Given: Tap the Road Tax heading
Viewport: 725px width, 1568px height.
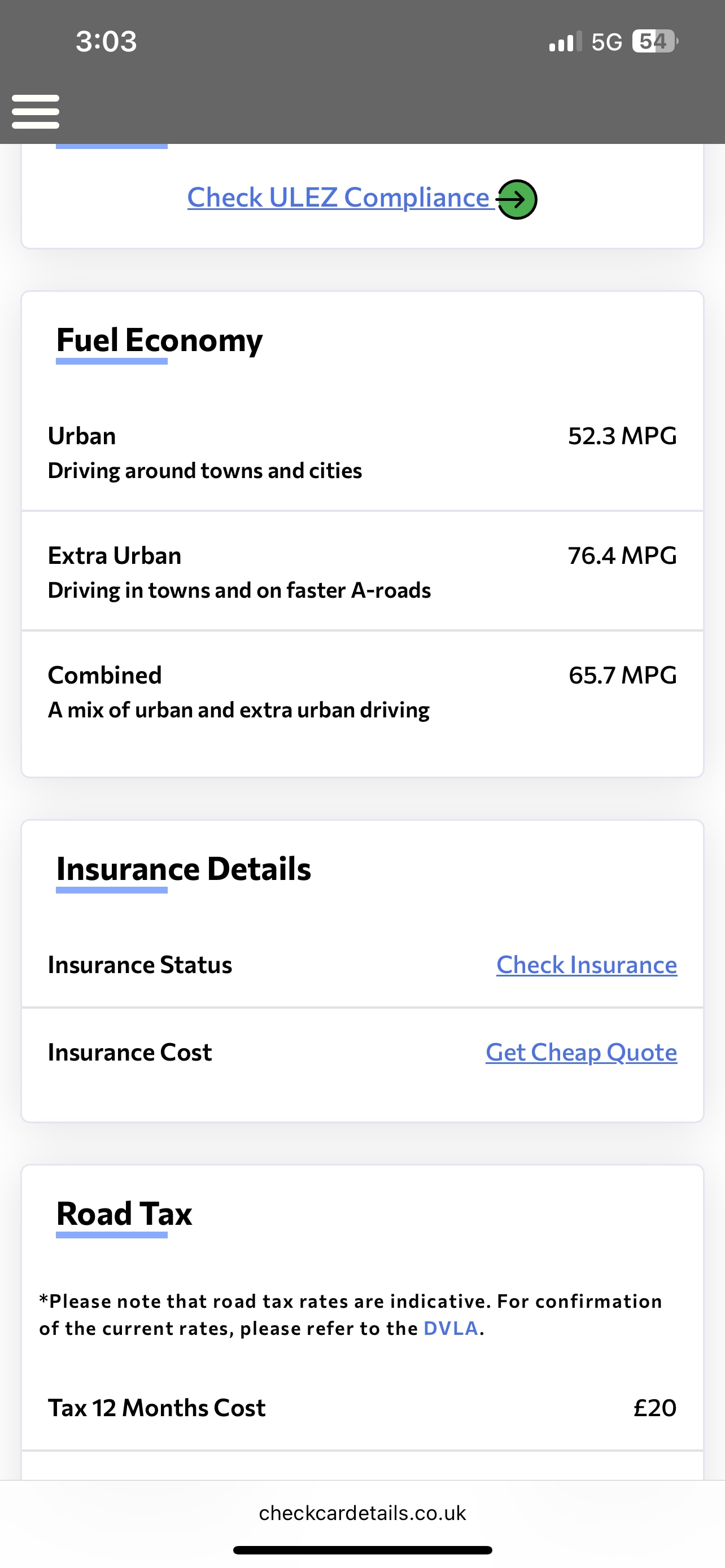Looking at the screenshot, I should (124, 1214).
